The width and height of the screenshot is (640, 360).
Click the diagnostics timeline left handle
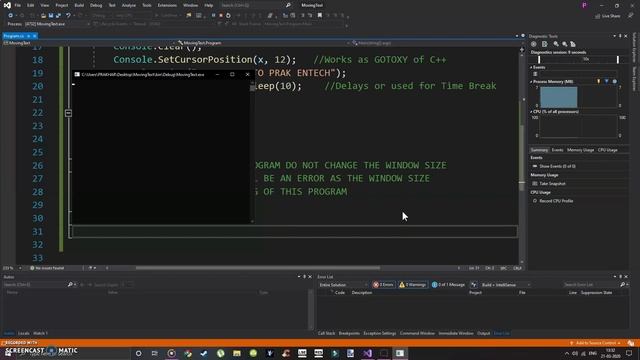(539, 60)
